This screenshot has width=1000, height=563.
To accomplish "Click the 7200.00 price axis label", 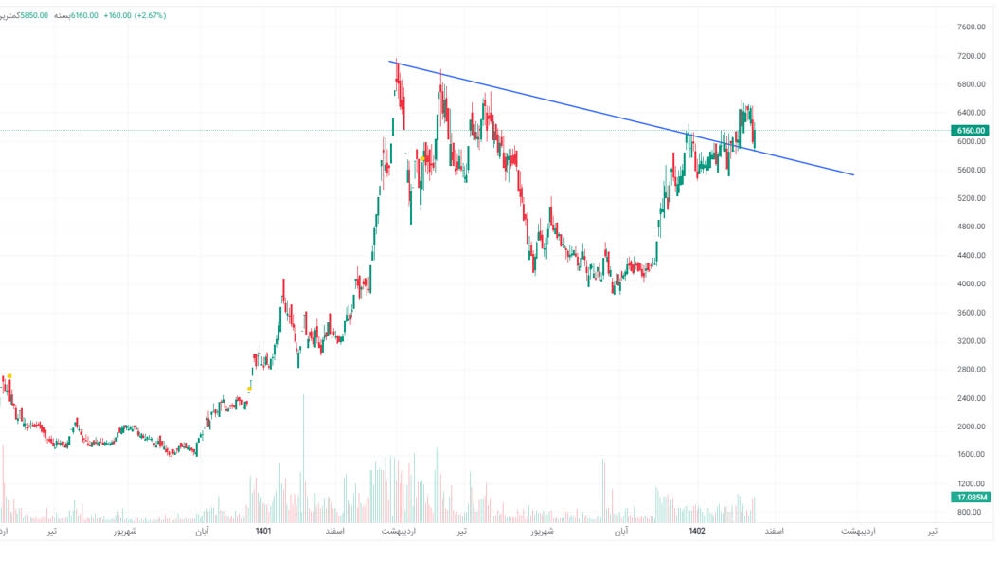I will point(971,56).
